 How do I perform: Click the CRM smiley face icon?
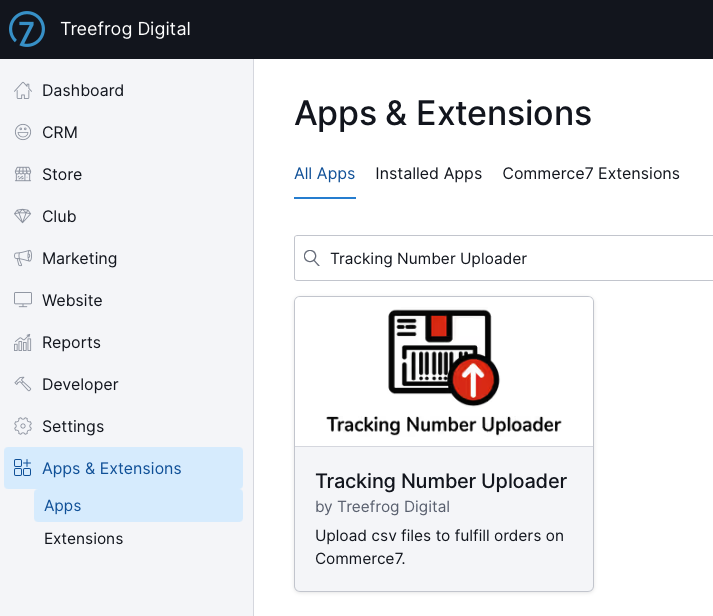[23, 132]
